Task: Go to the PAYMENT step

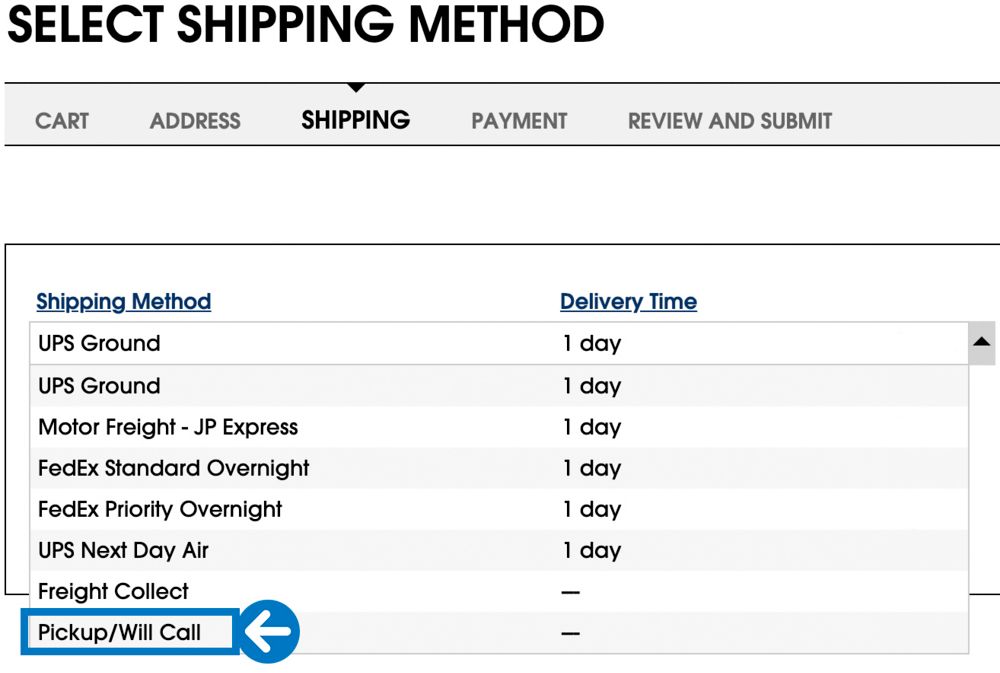Action: pyautogui.click(x=519, y=120)
